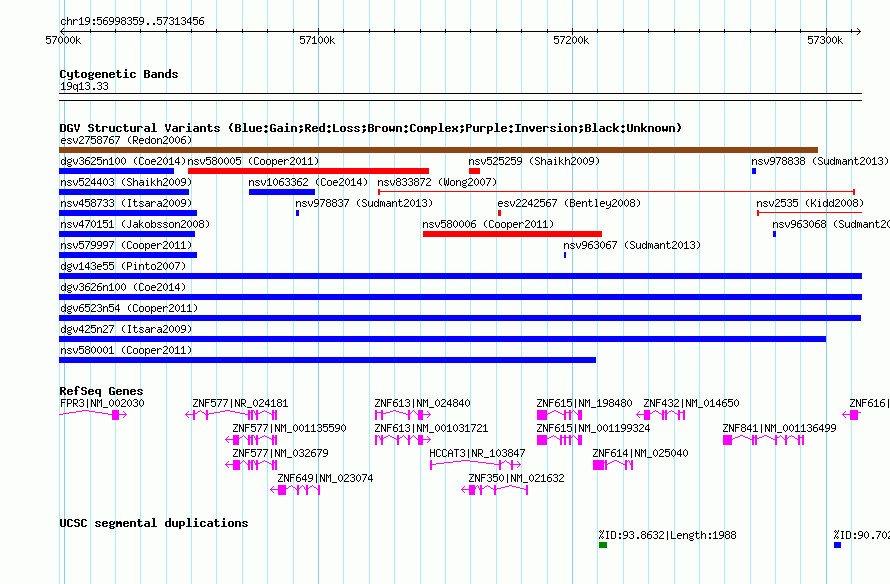Select the nsv579997 (Cooper2011) gain bar
The image size is (890, 584).
pyautogui.click(x=128, y=255)
